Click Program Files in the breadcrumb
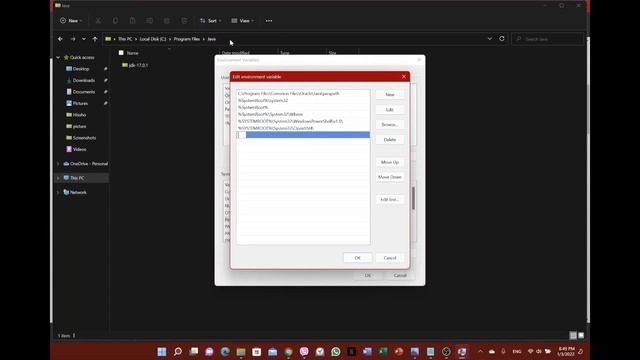This screenshot has height=360, width=640. (x=187, y=39)
